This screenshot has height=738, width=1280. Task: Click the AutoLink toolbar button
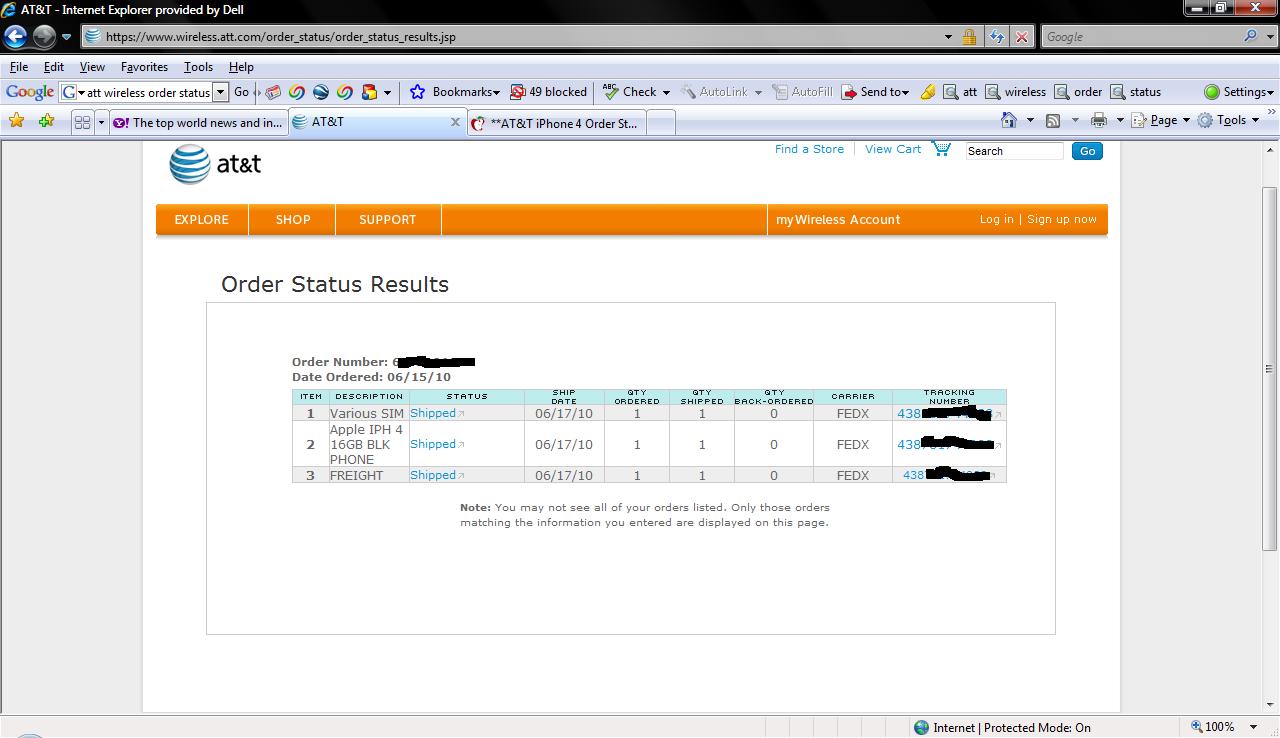point(721,92)
